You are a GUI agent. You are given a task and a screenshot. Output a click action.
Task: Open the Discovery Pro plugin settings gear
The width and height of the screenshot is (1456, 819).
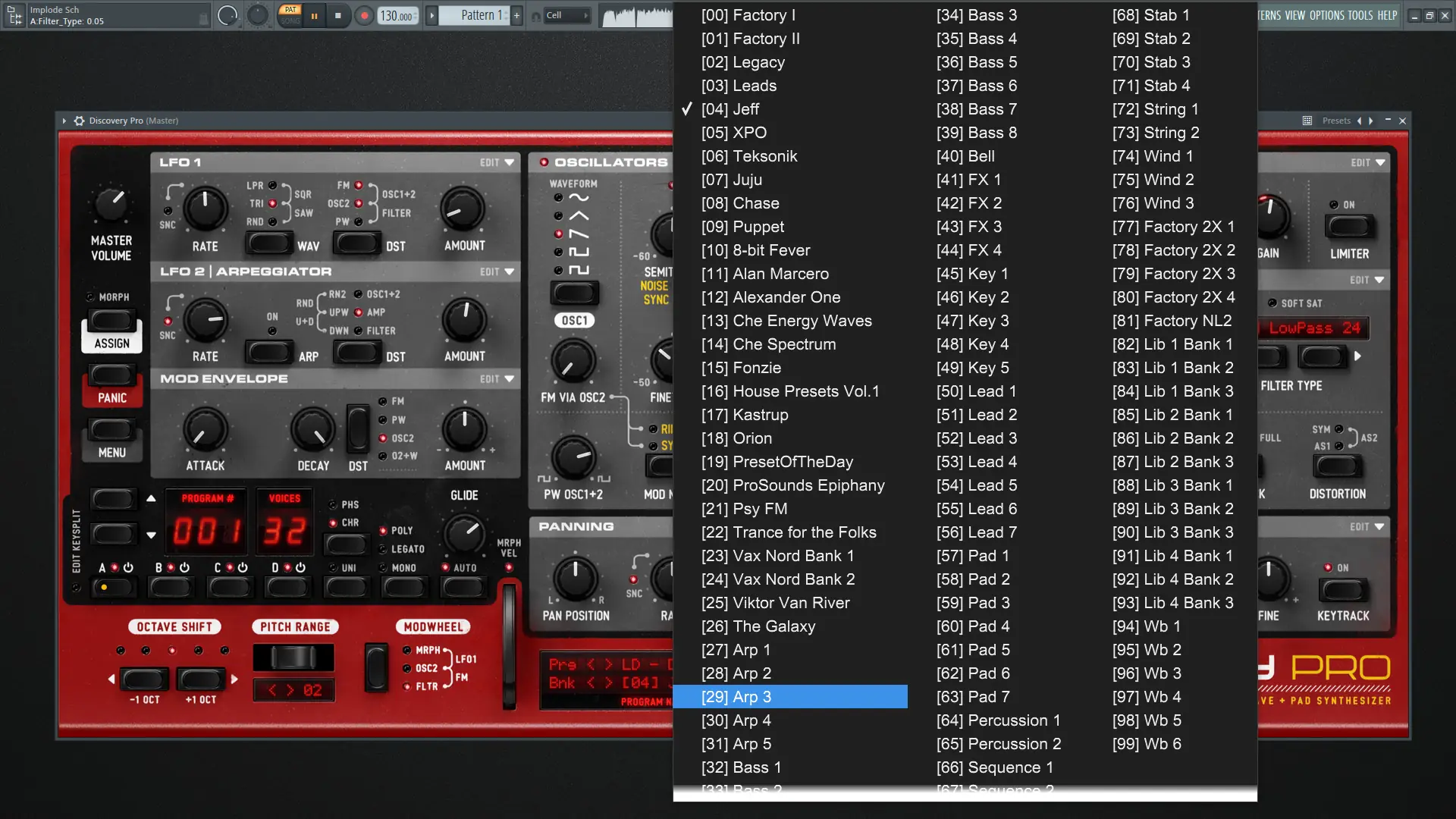tap(79, 121)
